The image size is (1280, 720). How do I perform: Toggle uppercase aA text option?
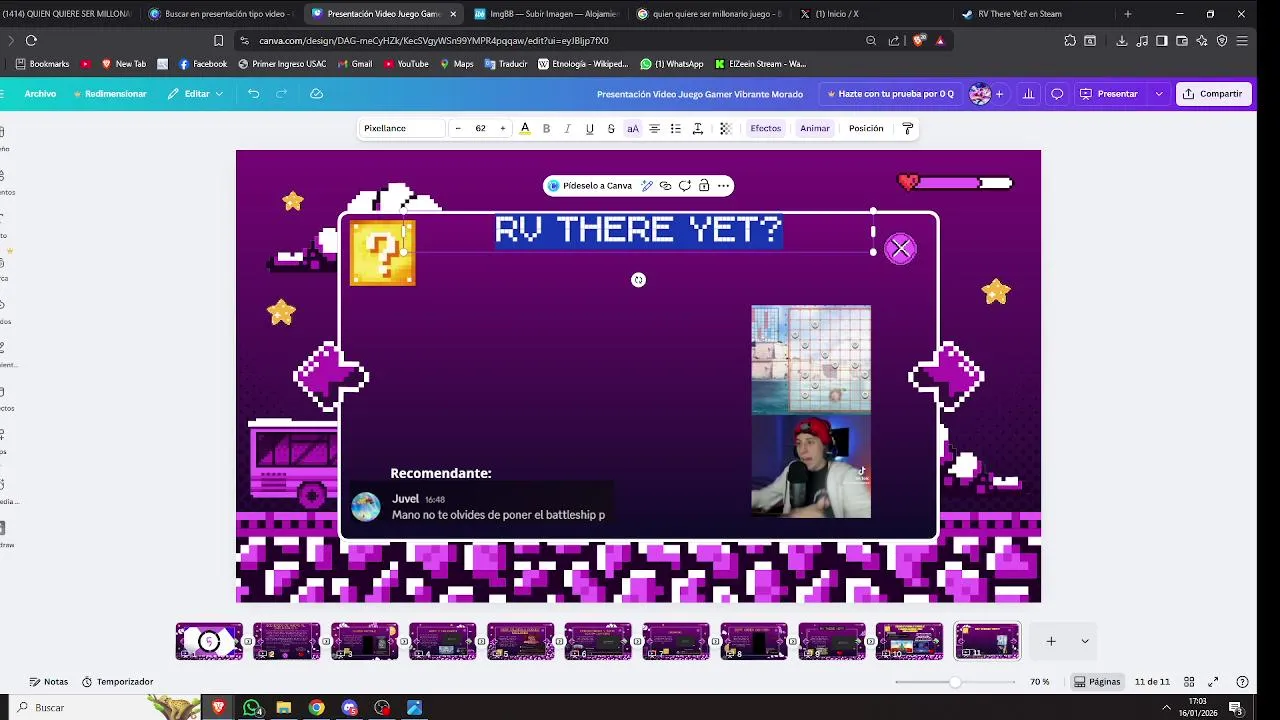pos(633,128)
